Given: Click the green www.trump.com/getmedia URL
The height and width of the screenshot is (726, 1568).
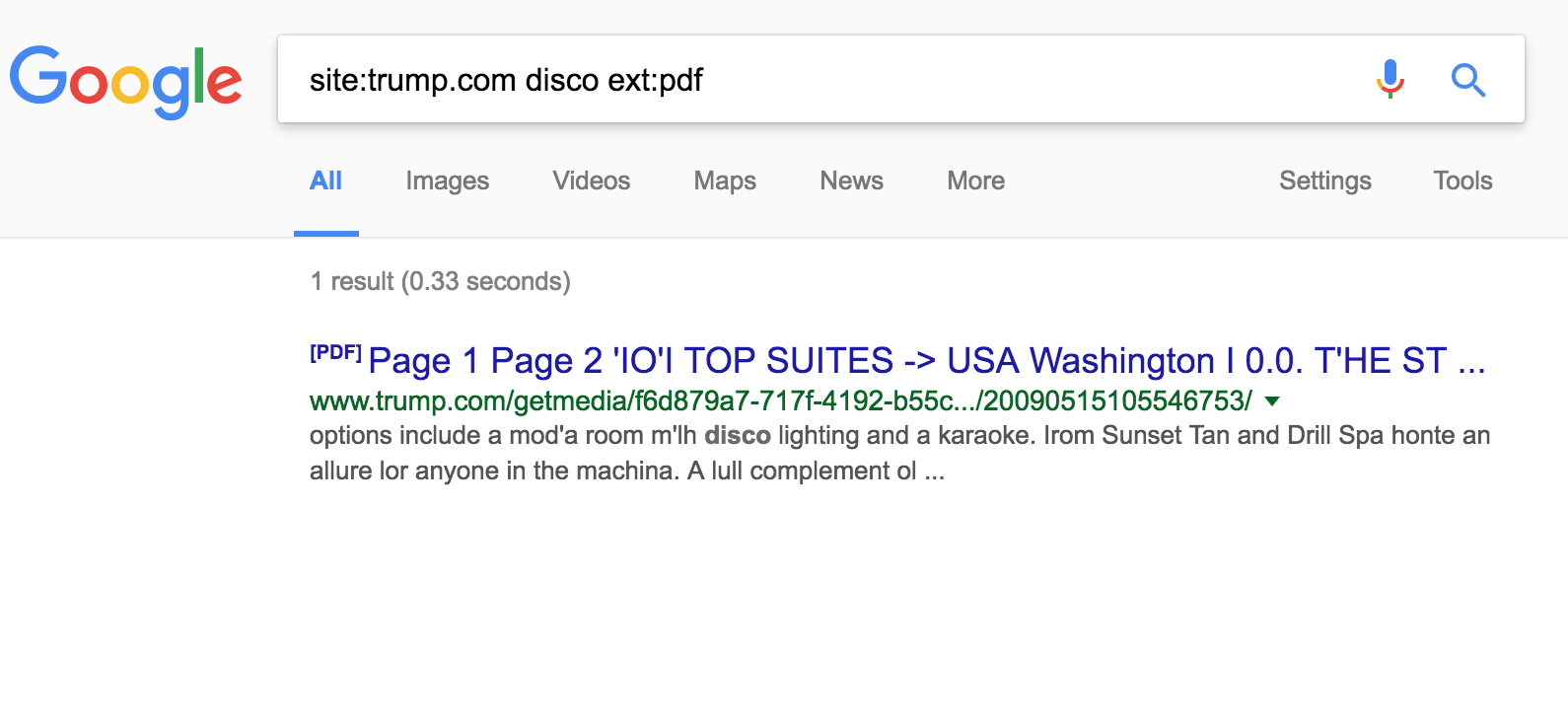Looking at the screenshot, I should click(x=779, y=401).
